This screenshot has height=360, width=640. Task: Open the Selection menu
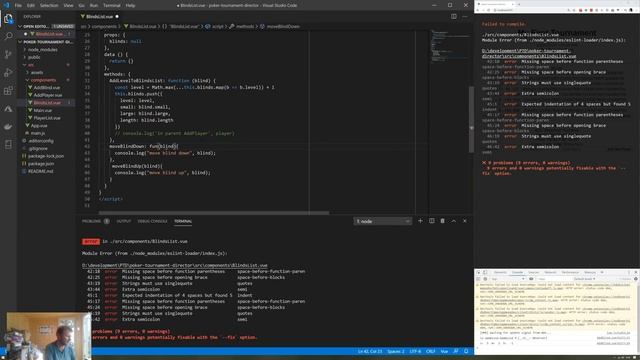pyautogui.click(x=49, y=5)
